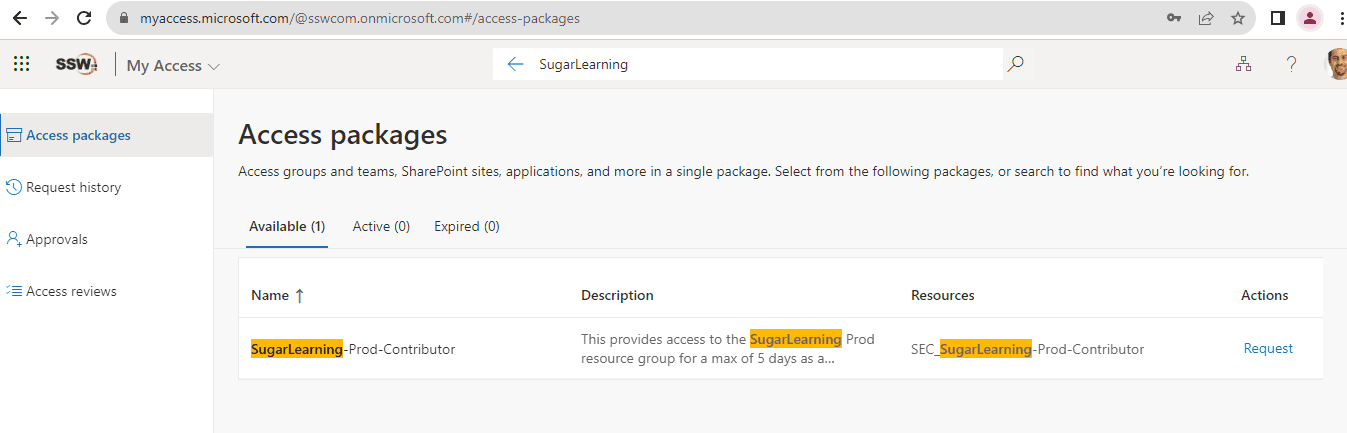Toggle the browser side panel
This screenshot has width=1347, height=433.
(x=1277, y=18)
